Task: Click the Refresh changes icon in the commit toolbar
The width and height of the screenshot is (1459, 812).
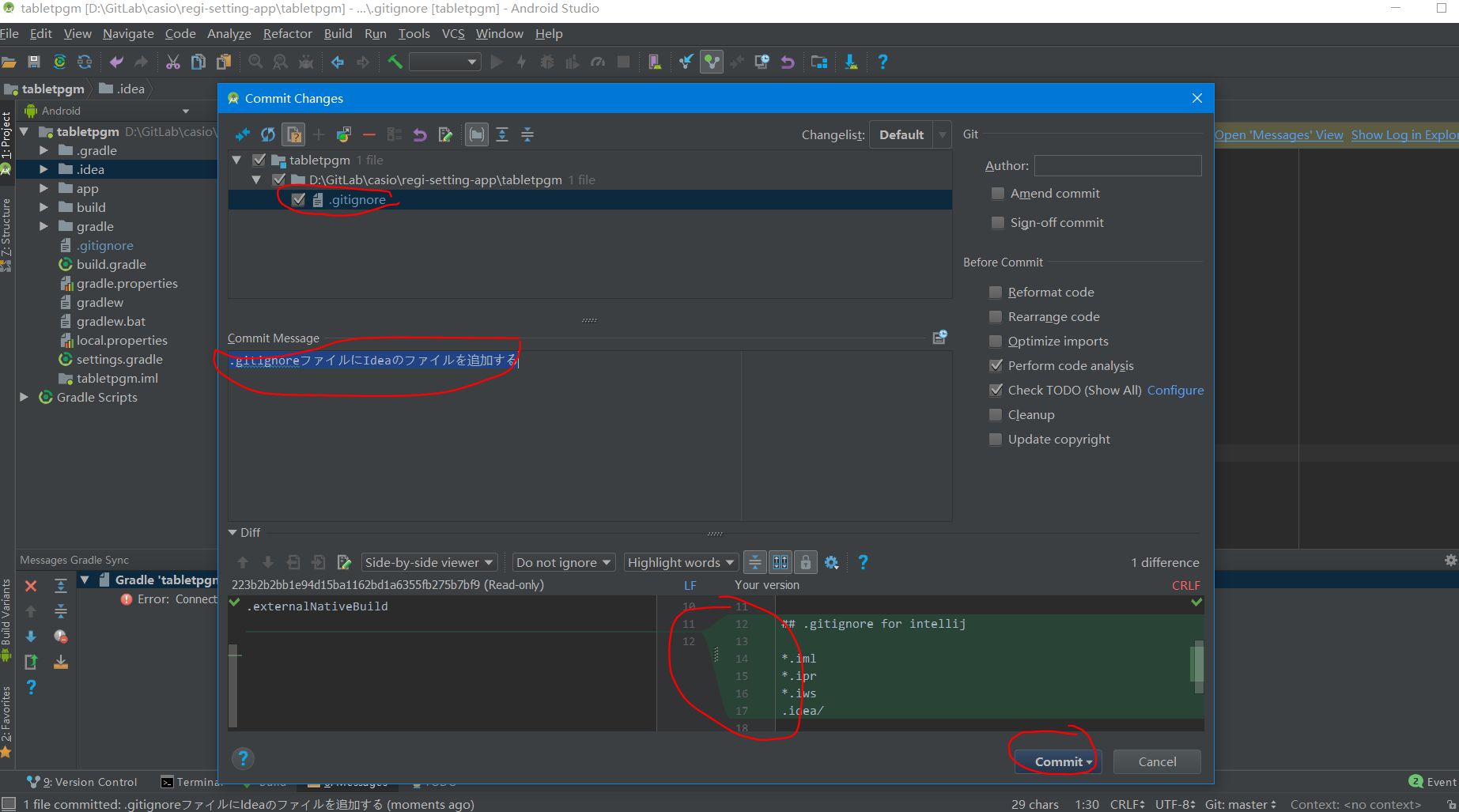Action: coord(268,135)
